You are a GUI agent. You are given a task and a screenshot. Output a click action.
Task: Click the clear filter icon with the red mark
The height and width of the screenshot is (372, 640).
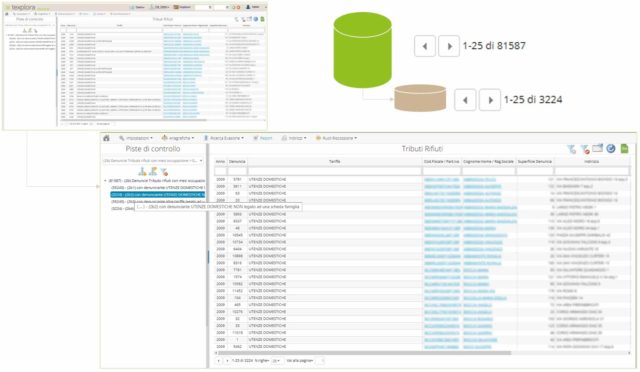click(x=584, y=149)
